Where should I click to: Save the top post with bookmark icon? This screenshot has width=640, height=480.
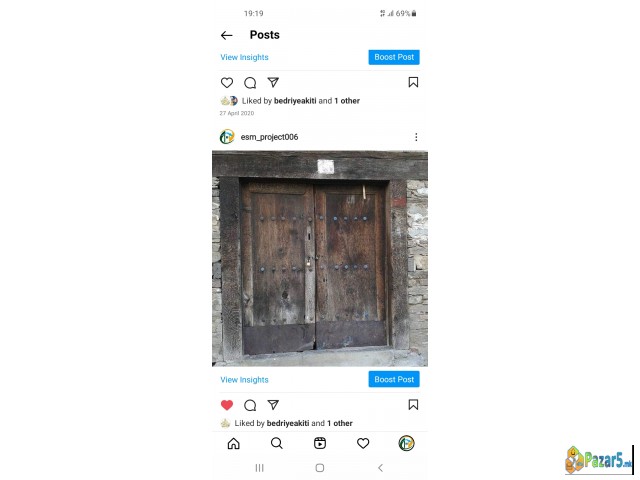point(413,82)
